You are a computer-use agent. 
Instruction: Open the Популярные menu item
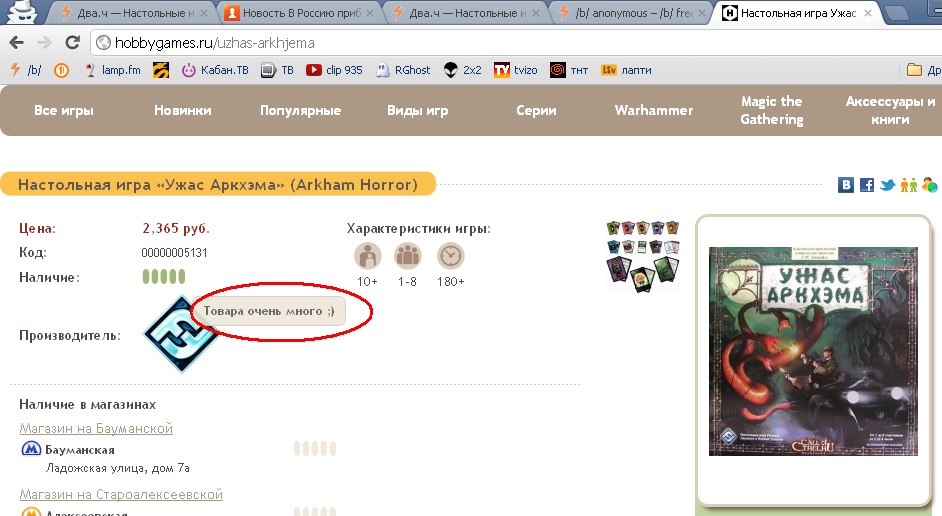(x=300, y=111)
